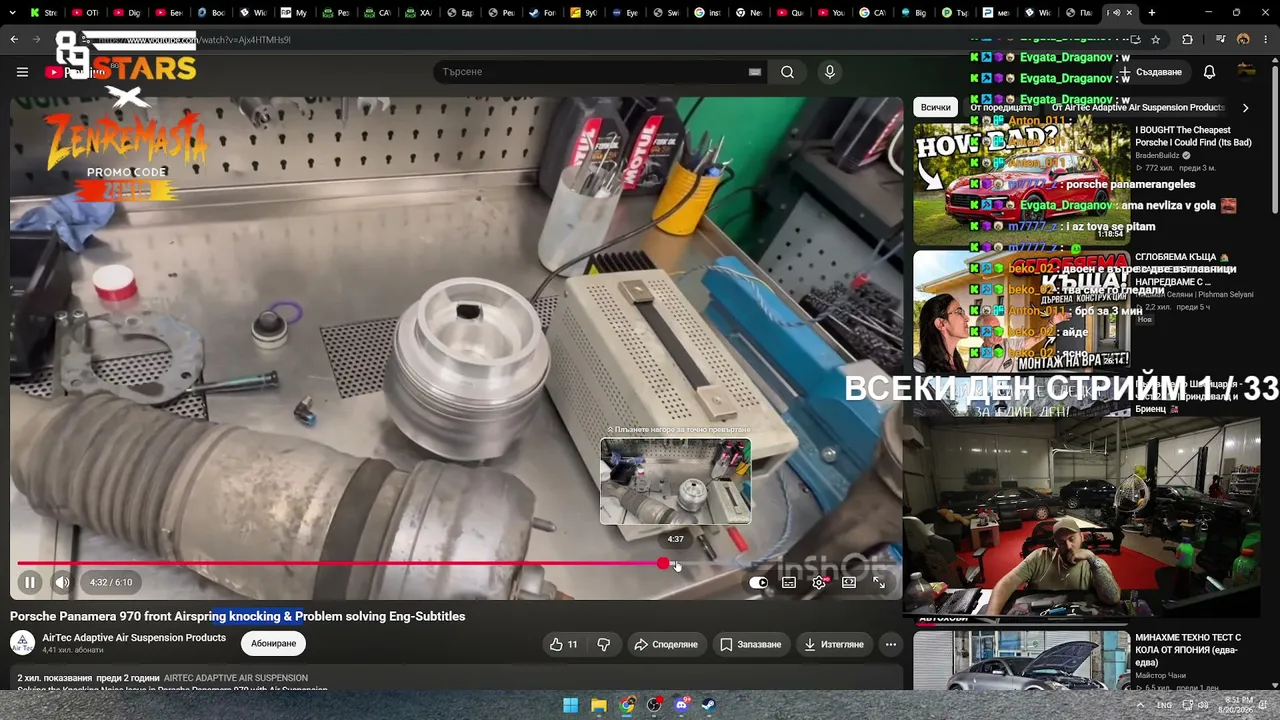
Task: Bookmark this page with the star icon
Action: tap(1156, 40)
